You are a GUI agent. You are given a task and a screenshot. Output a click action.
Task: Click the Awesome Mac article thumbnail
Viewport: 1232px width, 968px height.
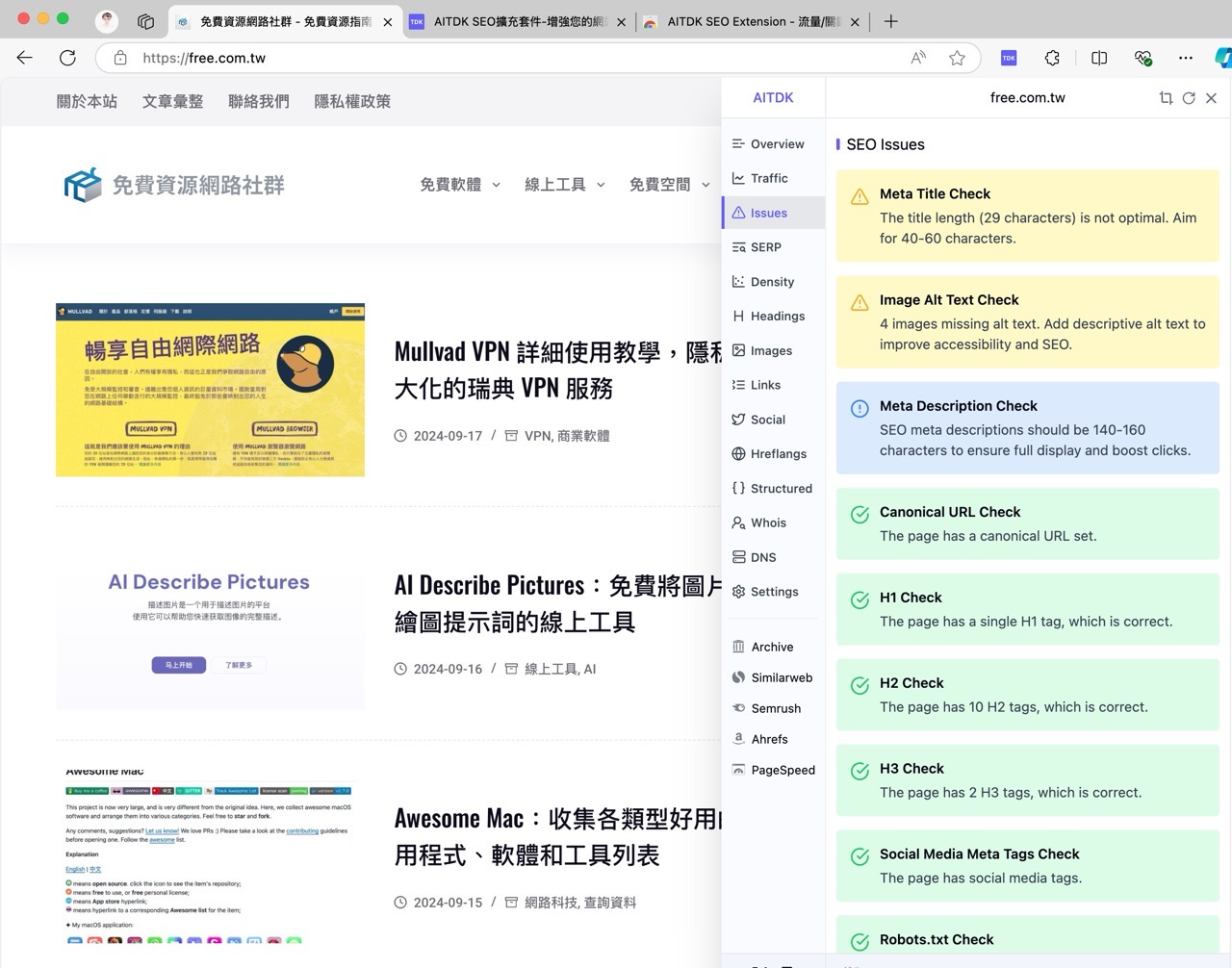click(x=210, y=856)
